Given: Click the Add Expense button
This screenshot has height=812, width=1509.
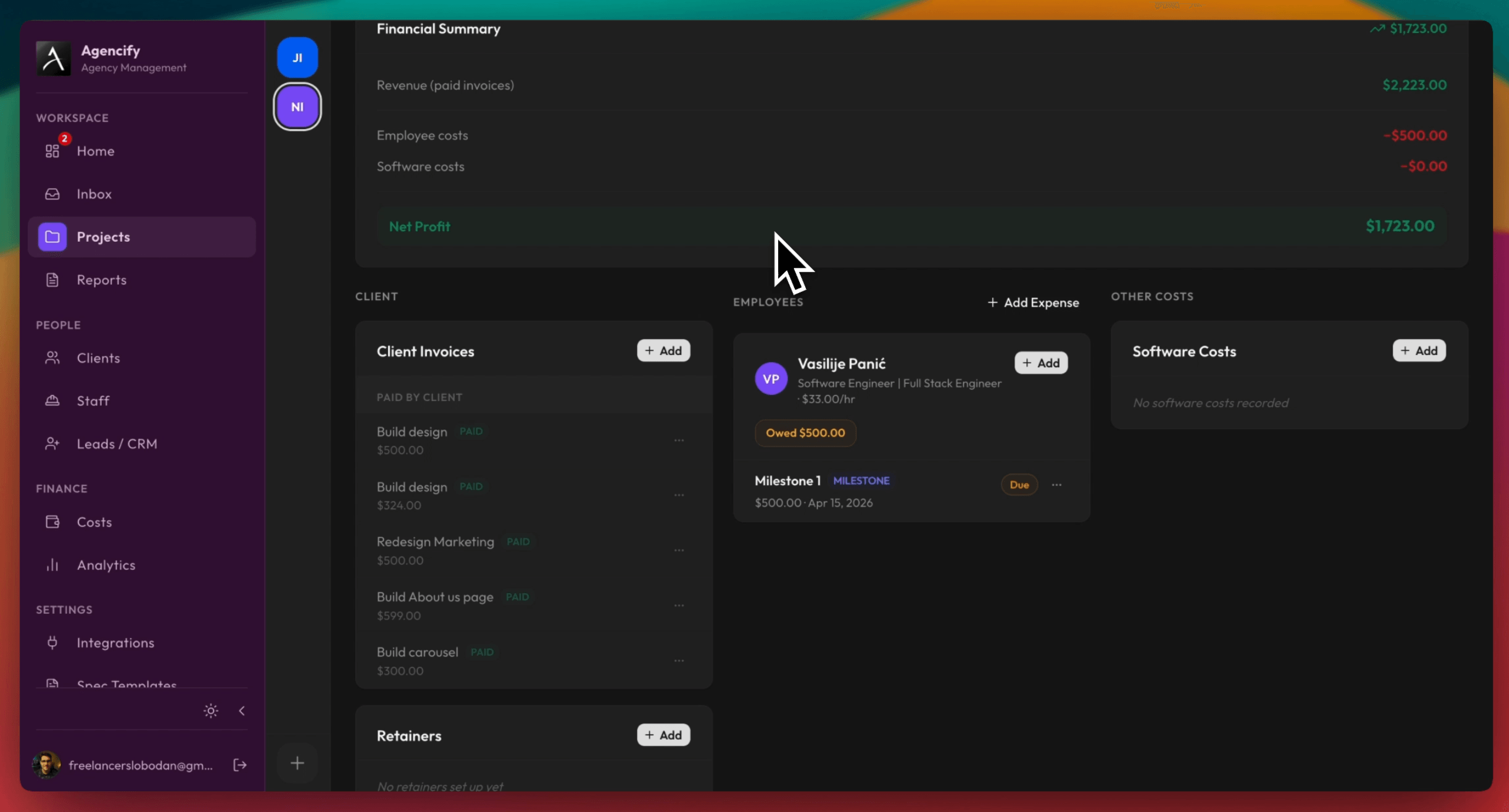Looking at the screenshot, I should (x=1032, y=302).
